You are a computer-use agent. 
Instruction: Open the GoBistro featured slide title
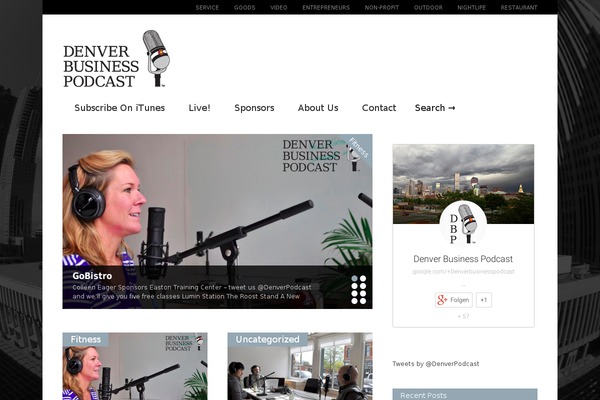point(92,276)
